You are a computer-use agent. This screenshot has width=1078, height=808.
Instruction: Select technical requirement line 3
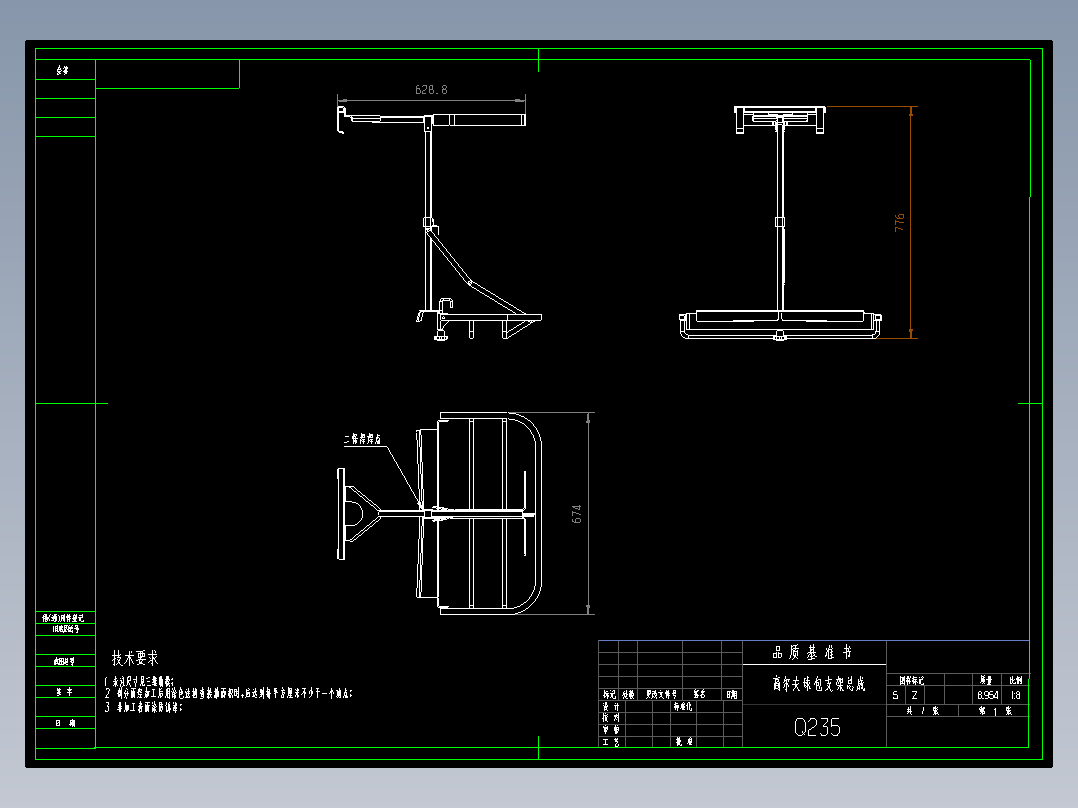[144, 706]
